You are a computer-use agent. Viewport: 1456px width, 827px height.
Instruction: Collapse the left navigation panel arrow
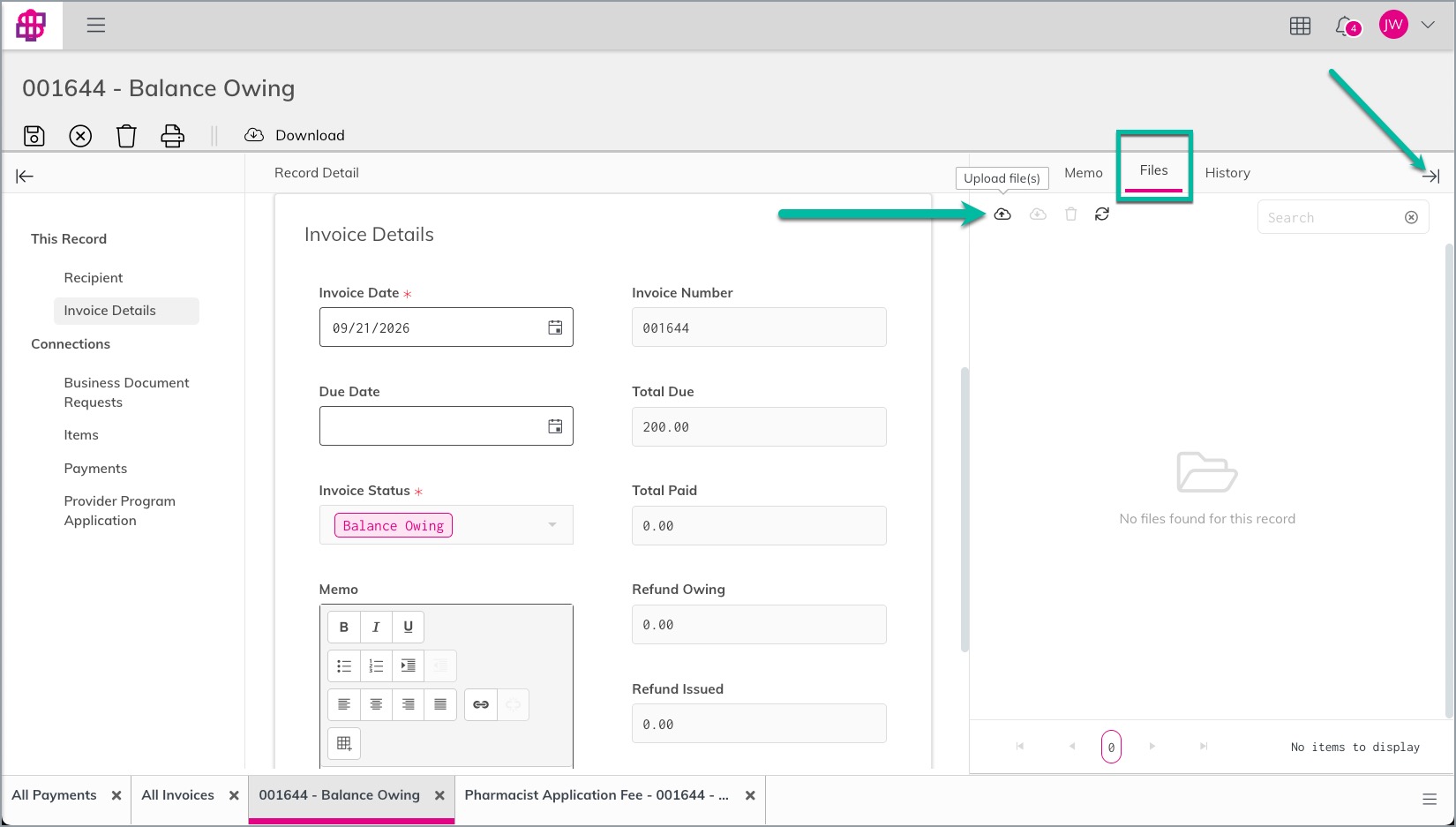(x=25, y=177)
